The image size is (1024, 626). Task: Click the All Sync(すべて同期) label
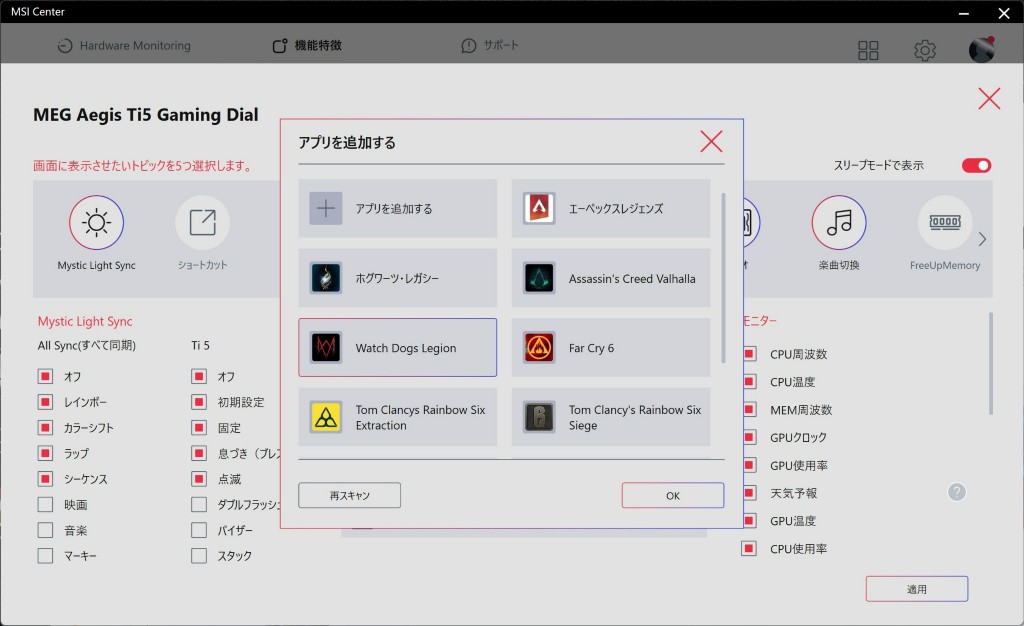pos(87,345)
